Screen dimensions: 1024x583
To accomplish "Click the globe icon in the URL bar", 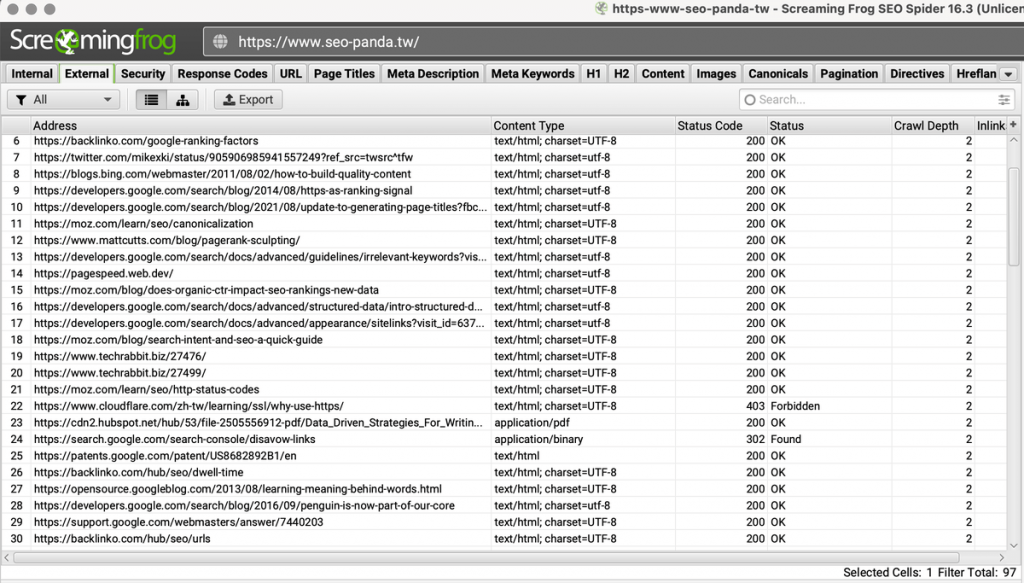I will pos(220,42).
